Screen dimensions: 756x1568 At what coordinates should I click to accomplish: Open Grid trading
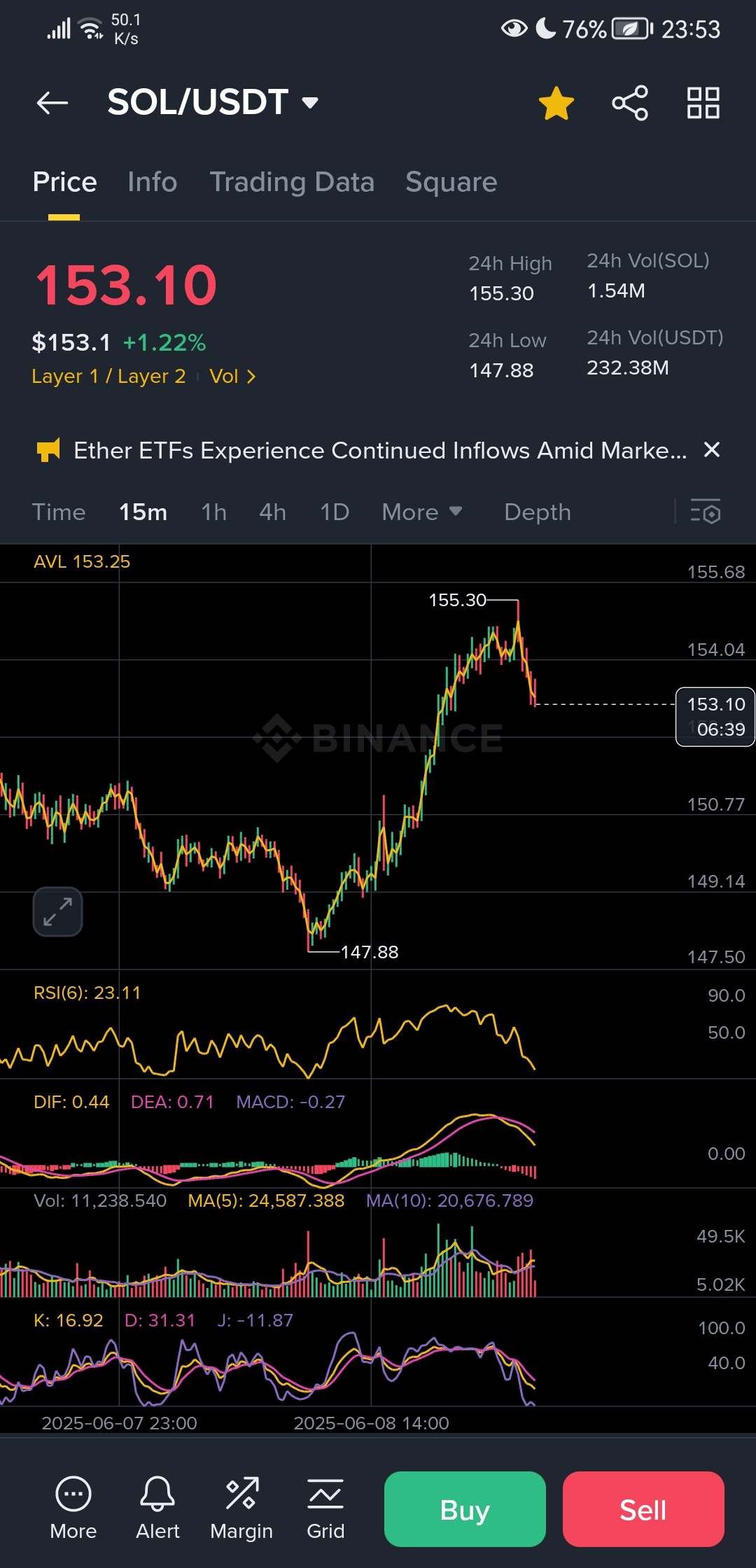[325, 1508]
